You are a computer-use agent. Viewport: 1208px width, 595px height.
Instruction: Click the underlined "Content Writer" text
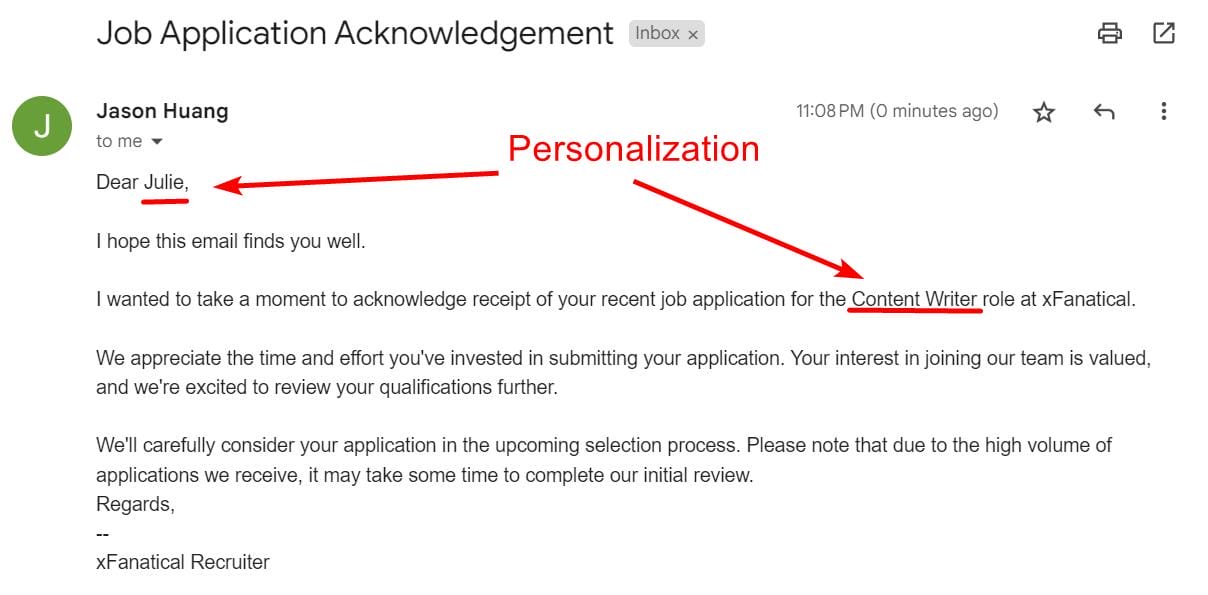[914, 299]
